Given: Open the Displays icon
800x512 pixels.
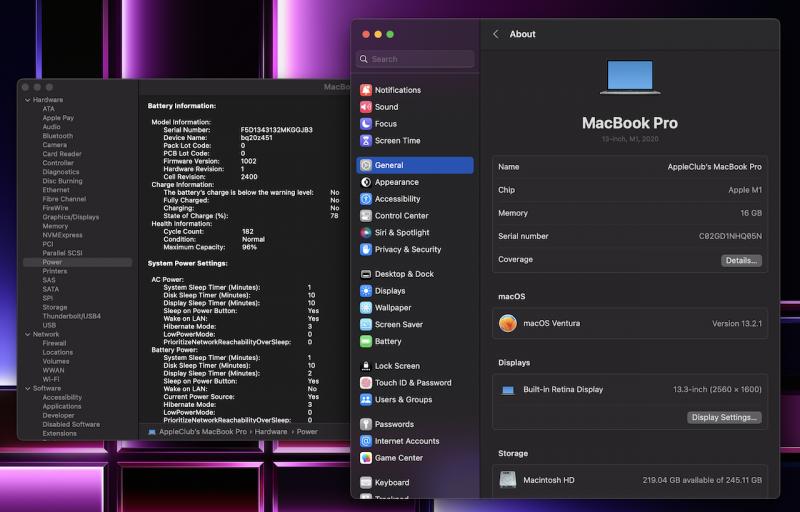Looking at the screenshot, I should point(365,291).
